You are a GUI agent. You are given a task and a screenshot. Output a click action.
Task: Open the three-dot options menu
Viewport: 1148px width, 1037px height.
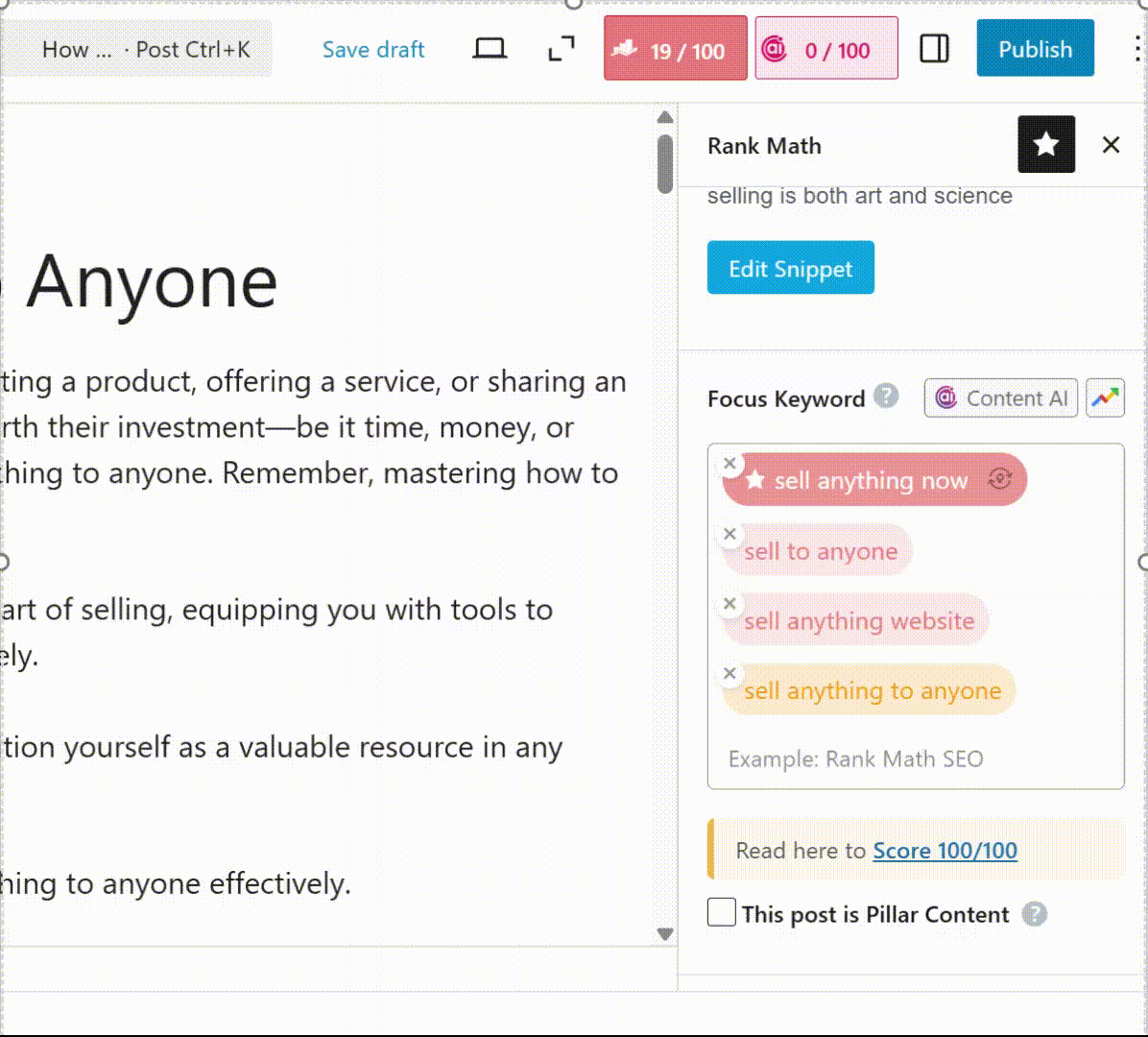1136,49
